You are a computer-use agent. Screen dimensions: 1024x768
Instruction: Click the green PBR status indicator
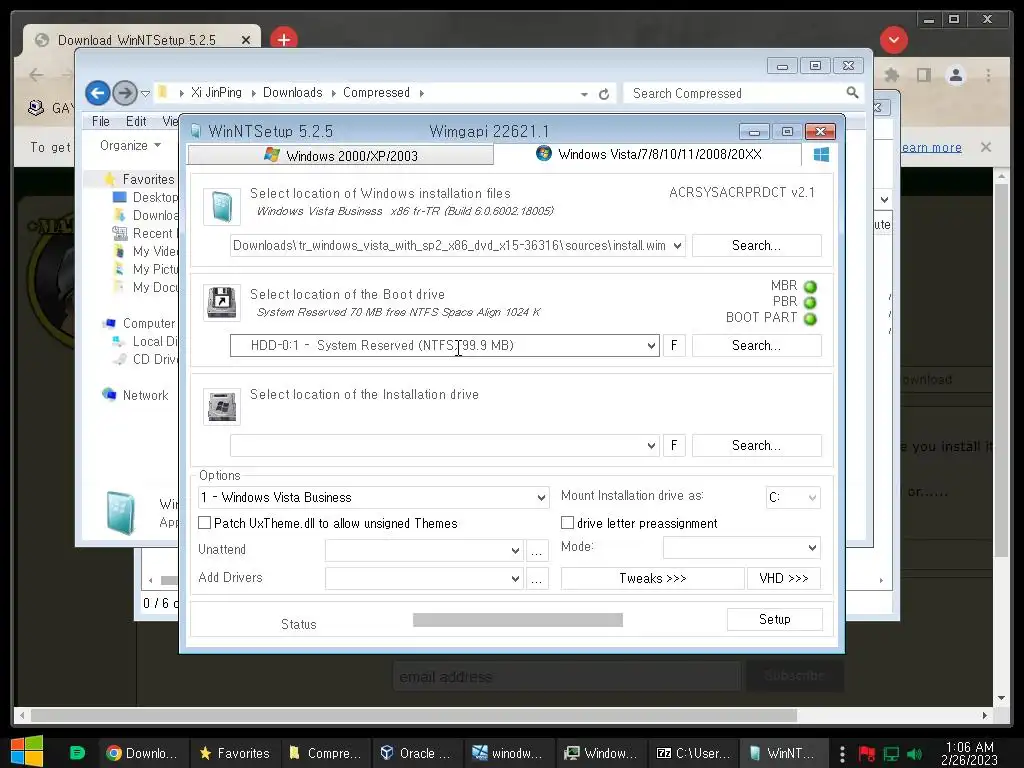click(810, 302)
